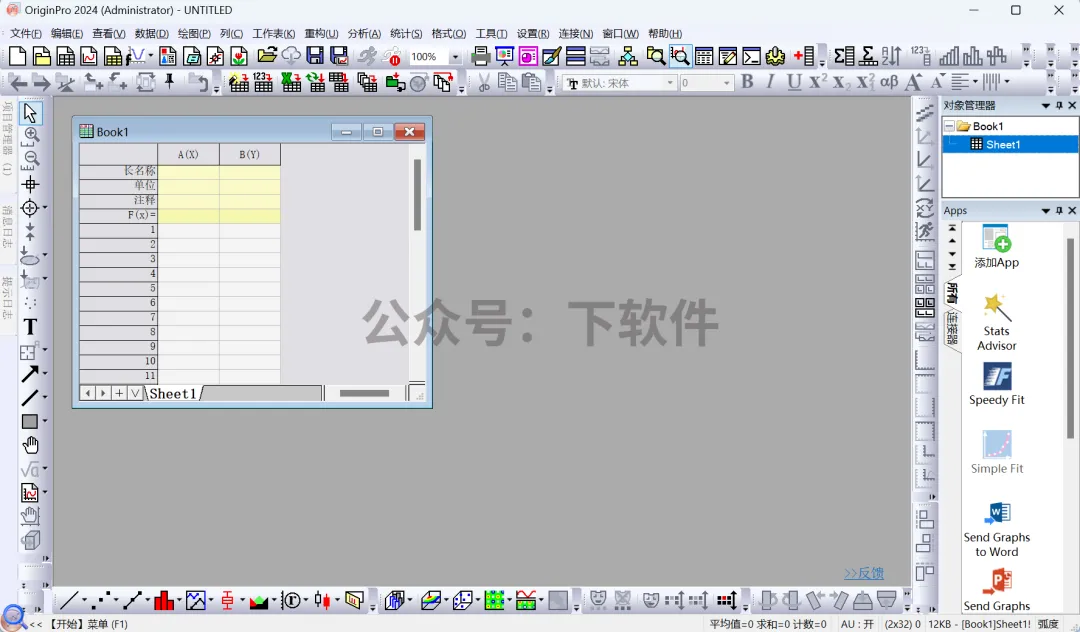This screenshot has height=632, width=1080.
Task: Open the Apps panel options dropdown arrow
Action: (x=1046, y=211)
